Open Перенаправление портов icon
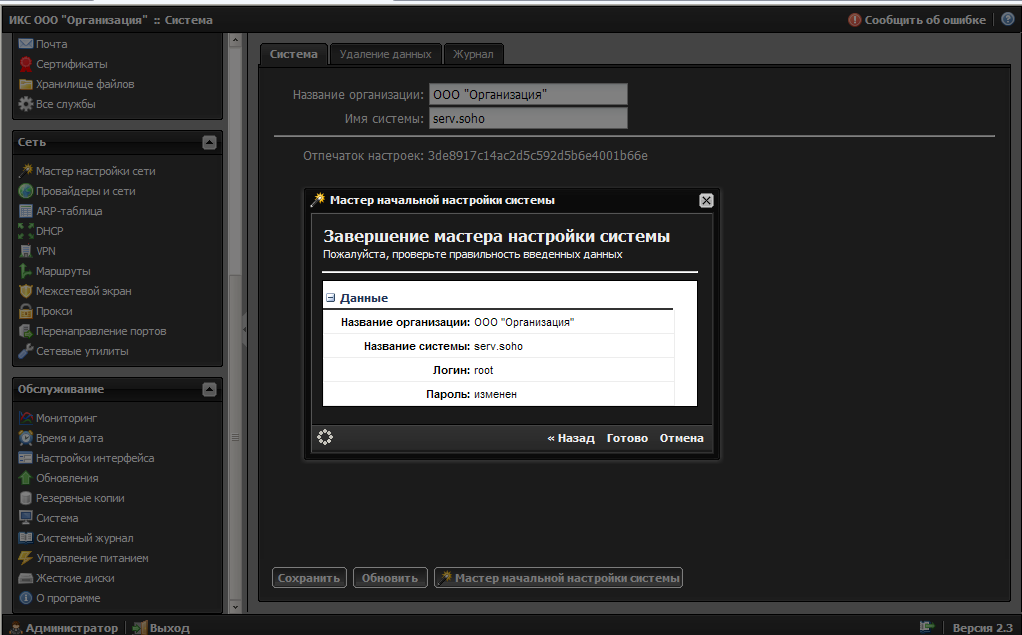Image resolution: width=1022 pixels, height=635 pixels. click(x=25, y=331)
